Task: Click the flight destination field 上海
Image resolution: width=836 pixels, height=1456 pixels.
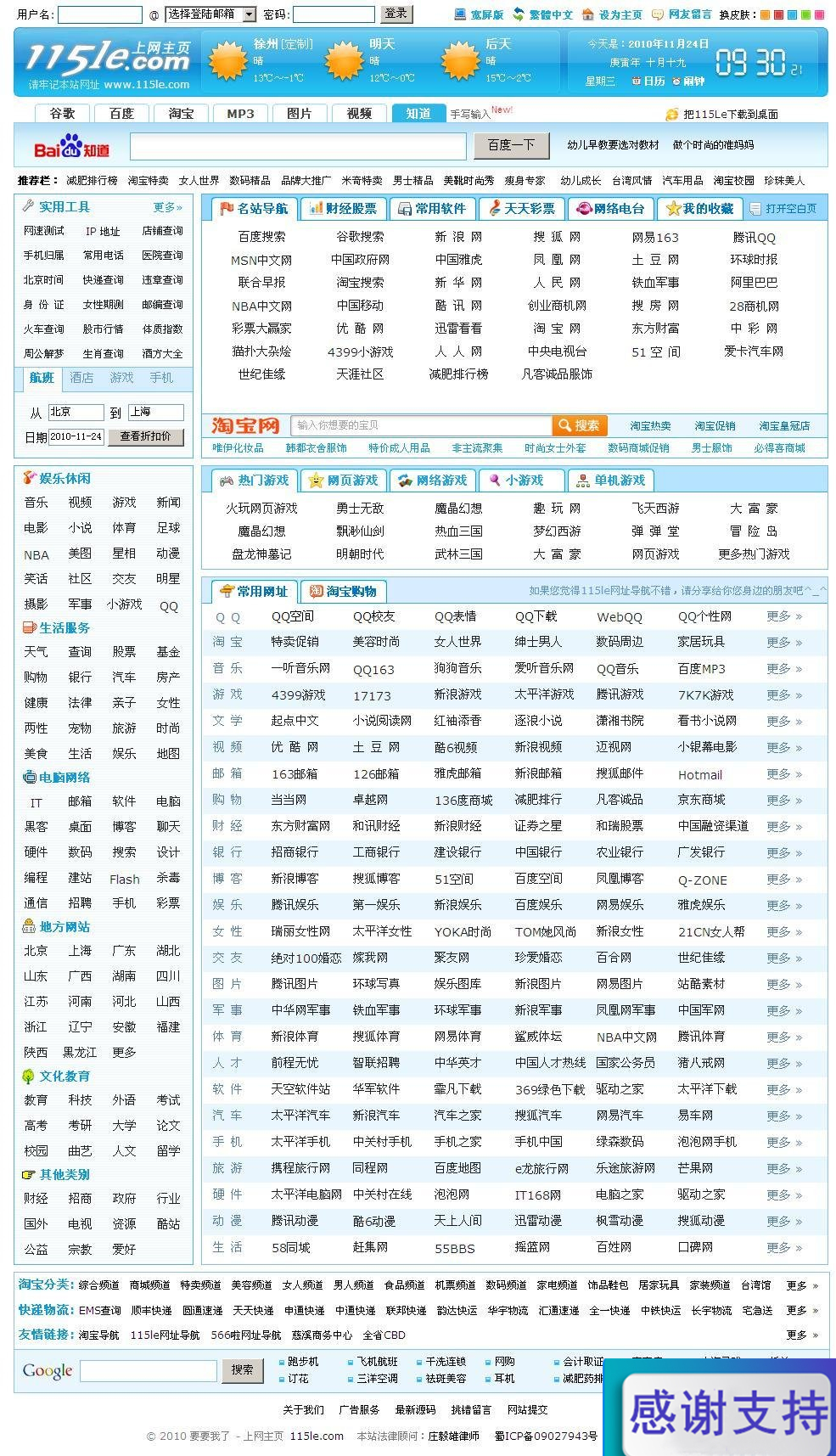Action: [x=155, y=412]
